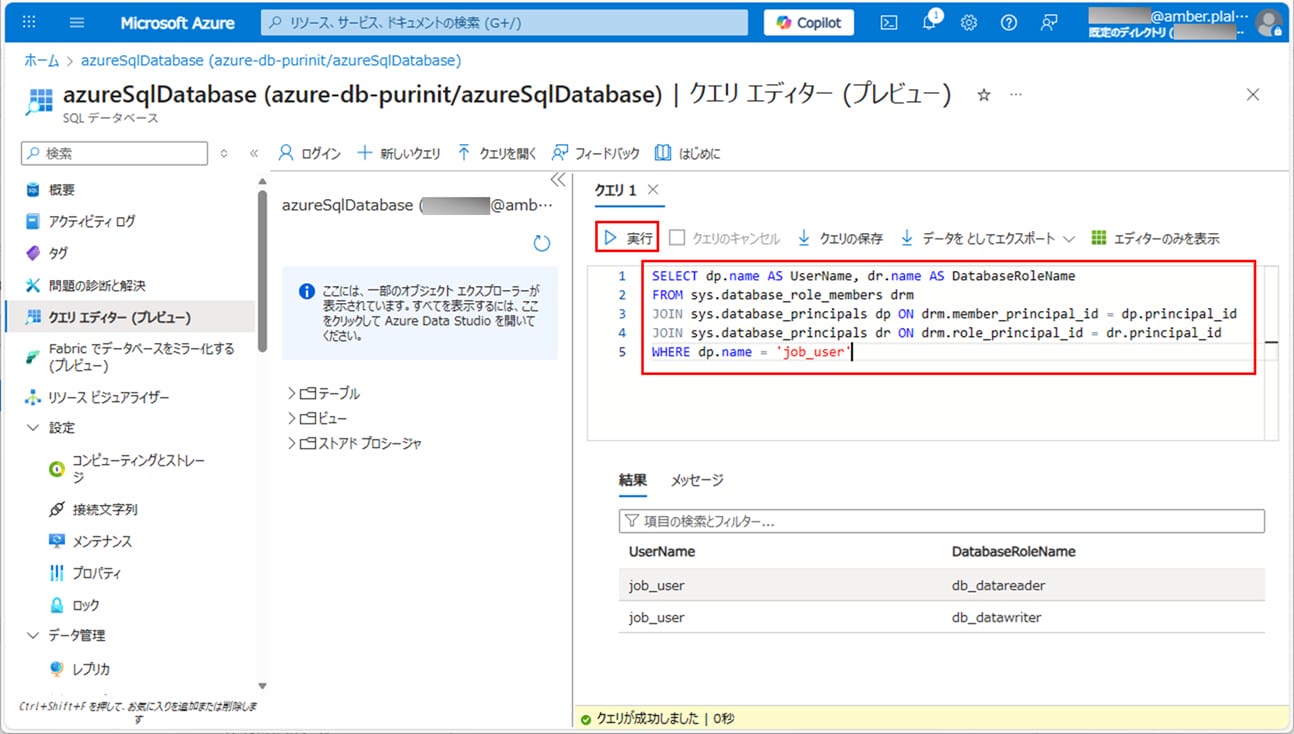Switch to the メッセージ tab
The image size is (1294, 734).
point(697,480)
